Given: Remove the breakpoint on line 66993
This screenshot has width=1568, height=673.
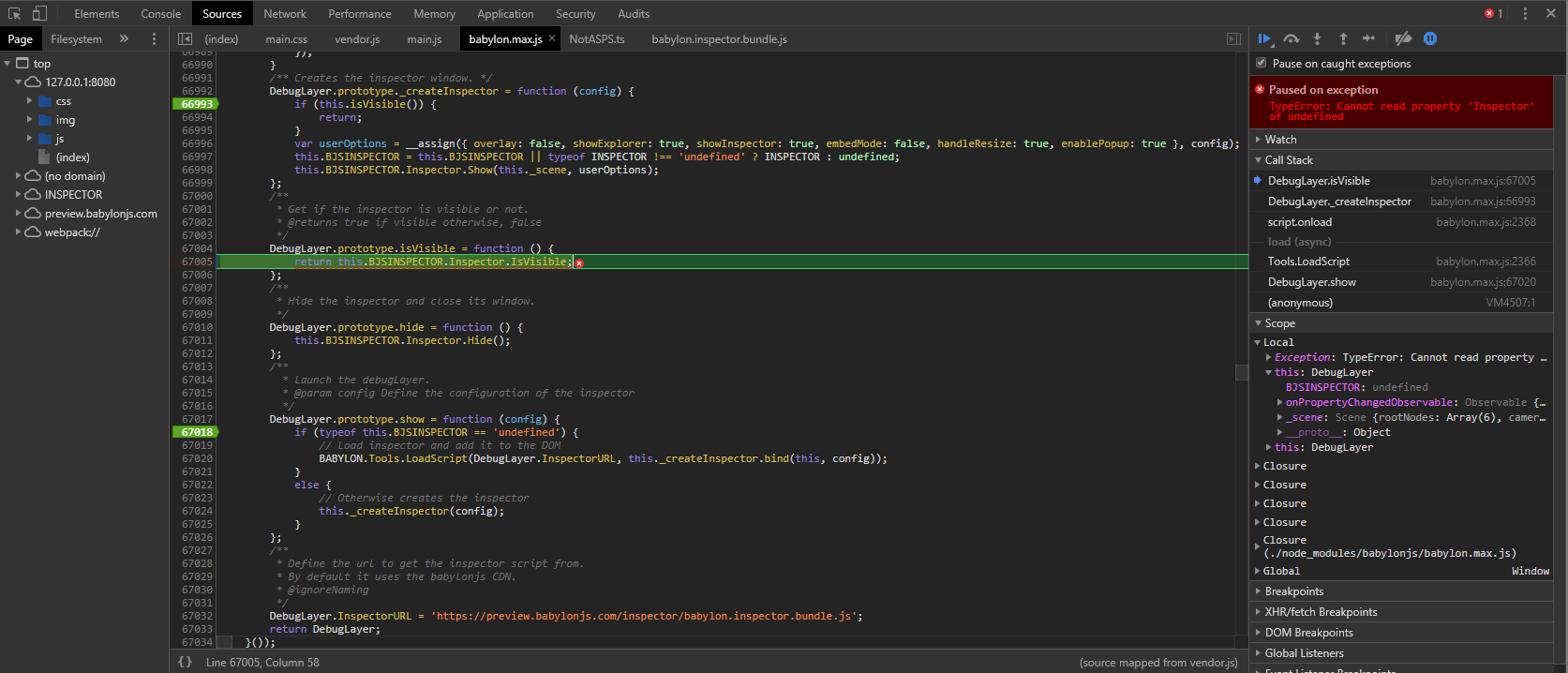Looking at the screenshot, I should coord(197,104).
